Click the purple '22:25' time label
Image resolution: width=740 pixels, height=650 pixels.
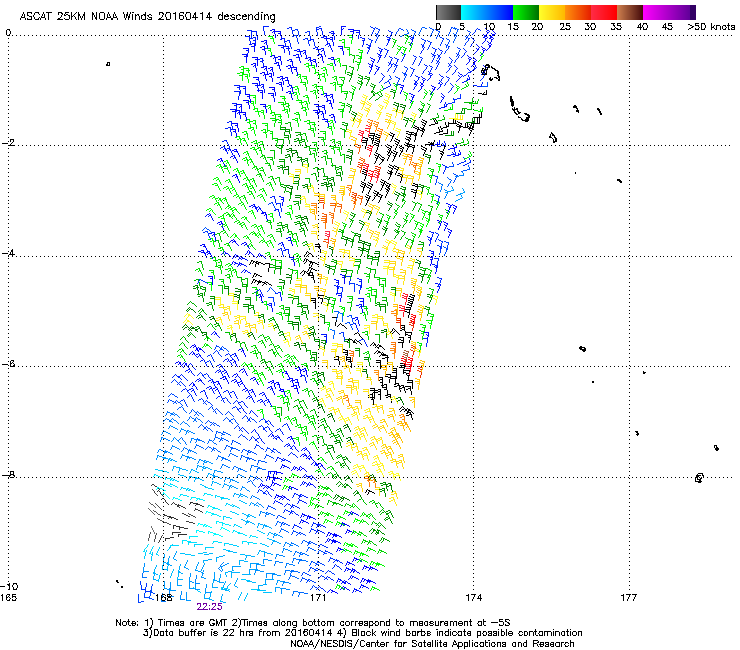[x=210, y=607]
